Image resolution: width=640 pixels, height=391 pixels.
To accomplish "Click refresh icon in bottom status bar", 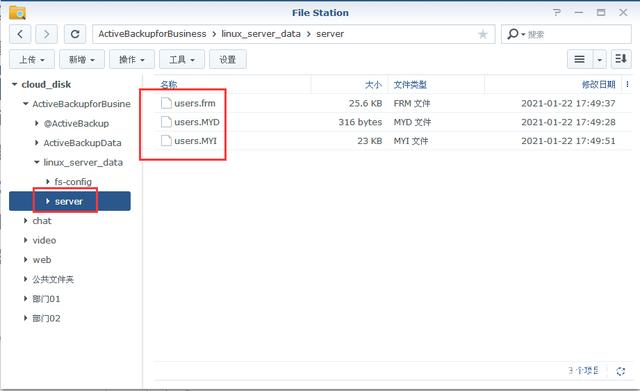I will pyautogui.click(x=621, y=371).
